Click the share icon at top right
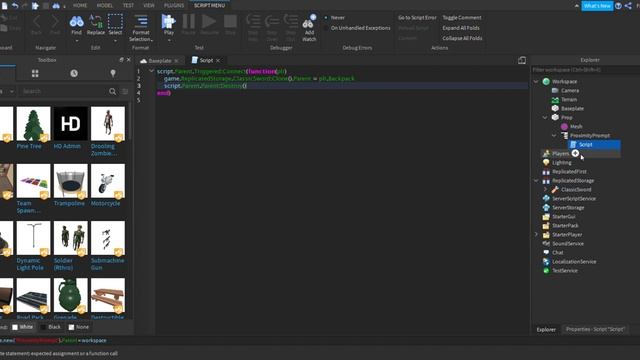The width and height of the screenshot is (640, 360). [x=628, y=6]
